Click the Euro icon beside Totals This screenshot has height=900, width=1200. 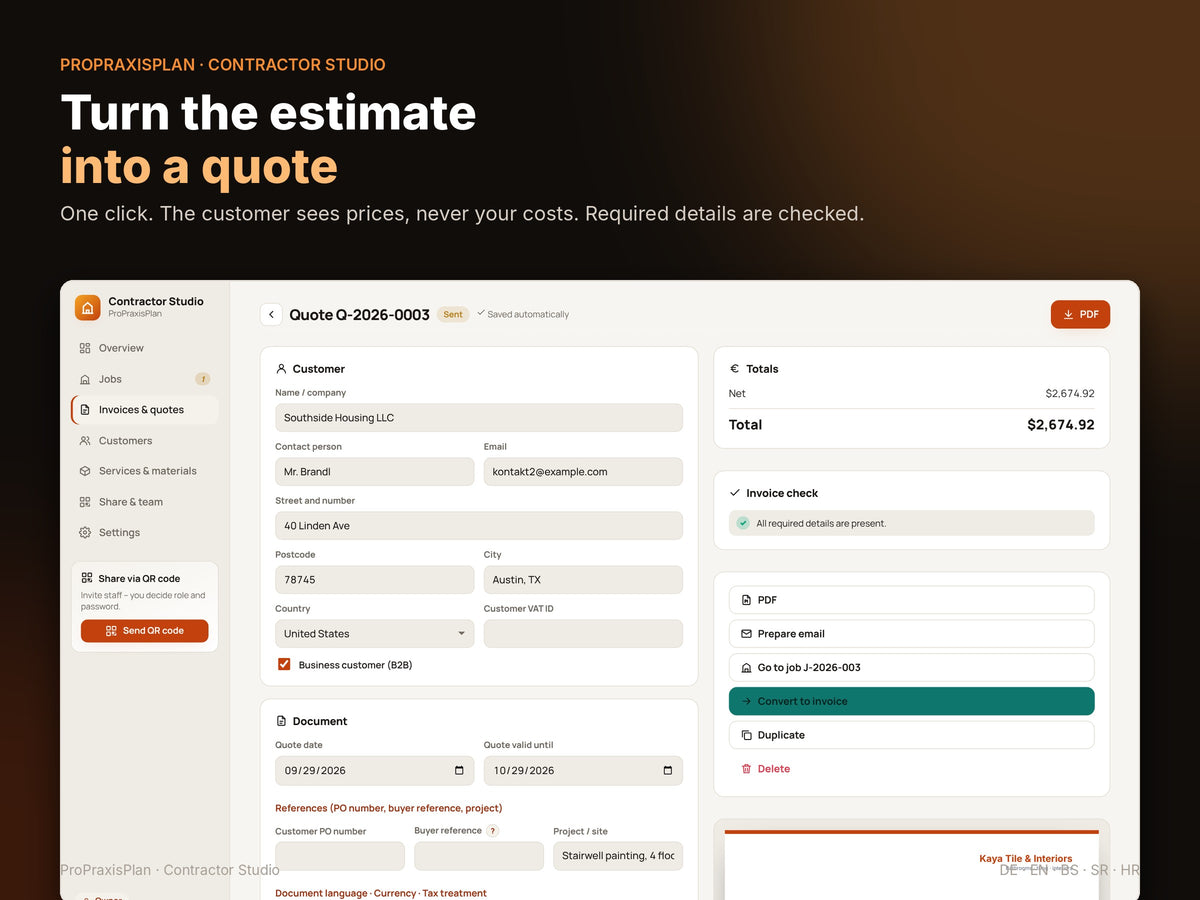coord(735,369)
